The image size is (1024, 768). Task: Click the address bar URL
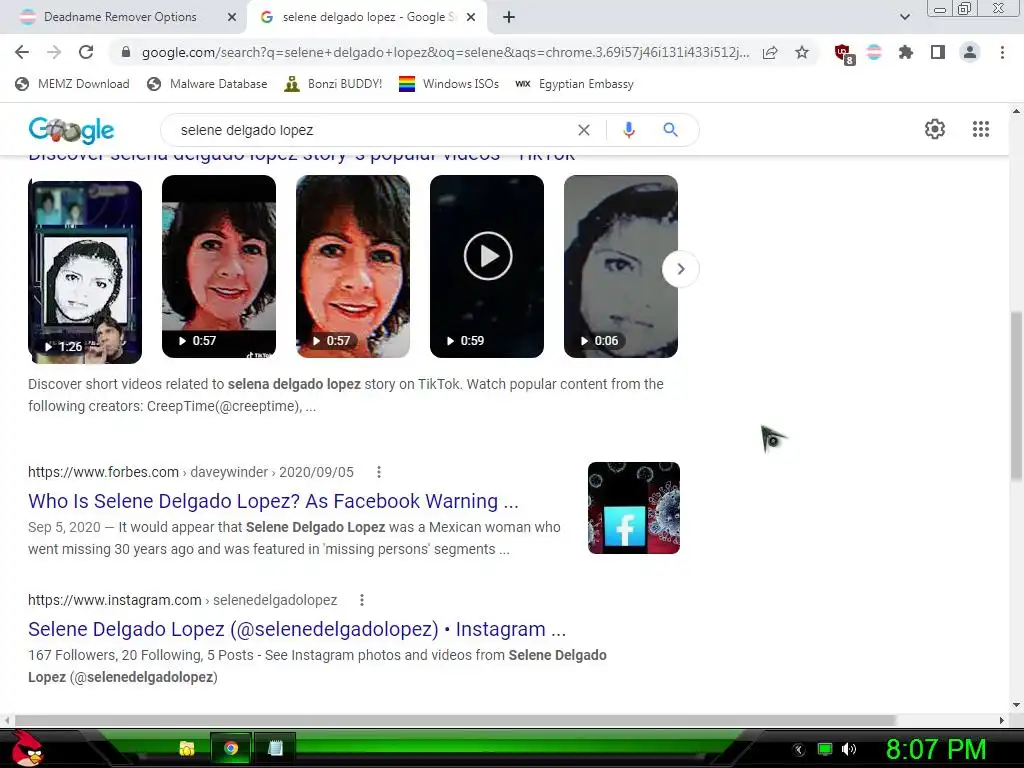[445, 52]
